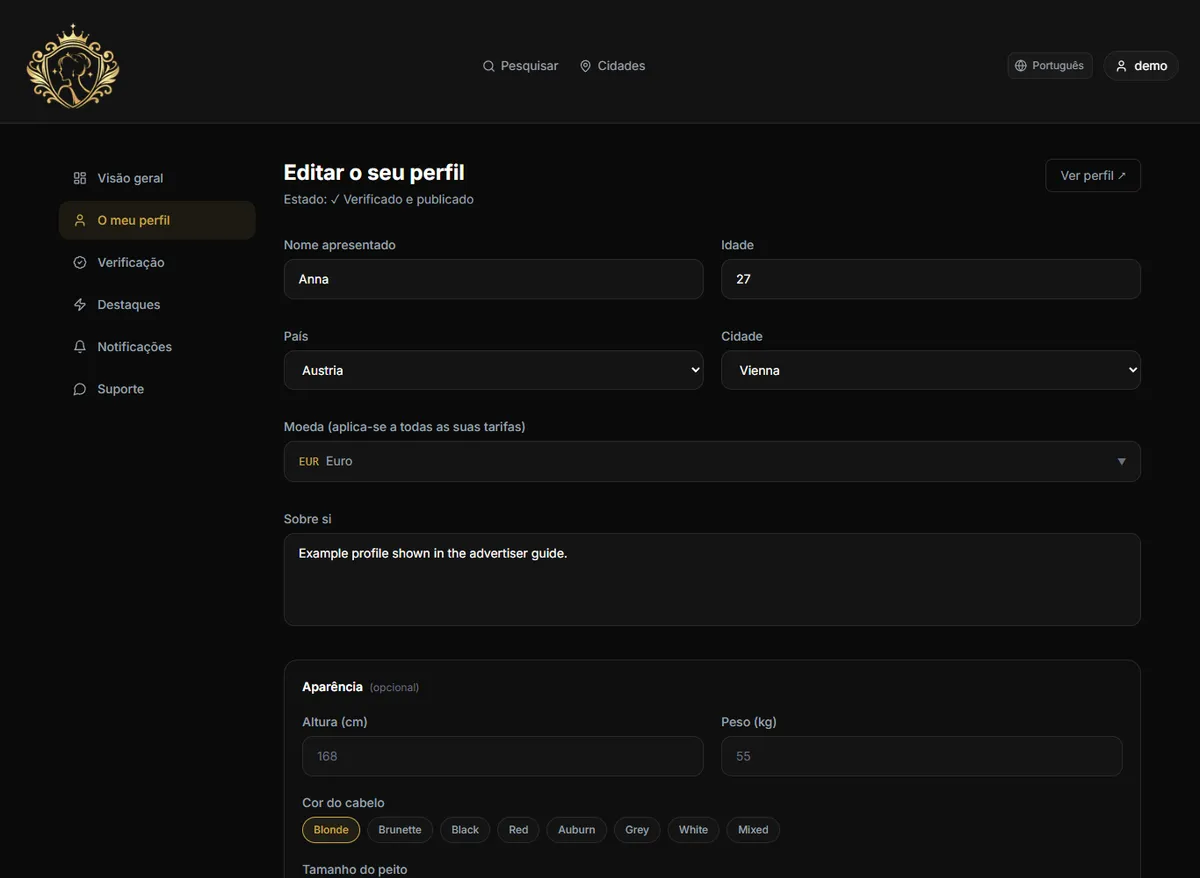Click the Destaques lightning bolt icon
The height and width of the screenshot is (878, 1200).
80,305
